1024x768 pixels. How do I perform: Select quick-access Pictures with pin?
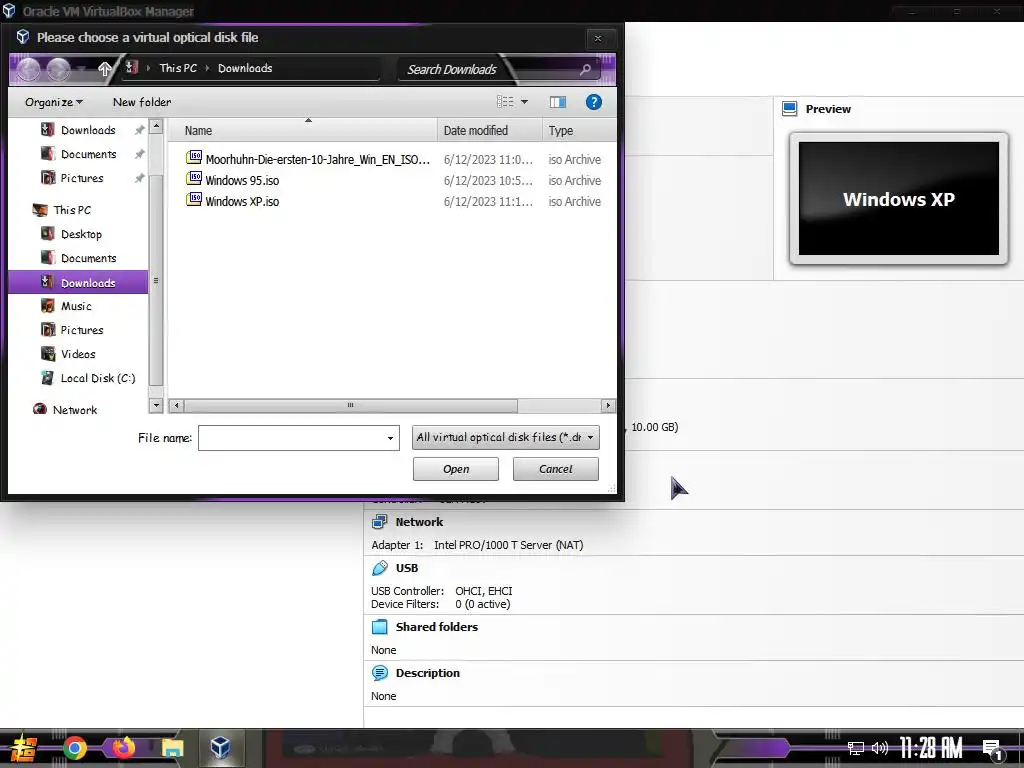[82, 178]
